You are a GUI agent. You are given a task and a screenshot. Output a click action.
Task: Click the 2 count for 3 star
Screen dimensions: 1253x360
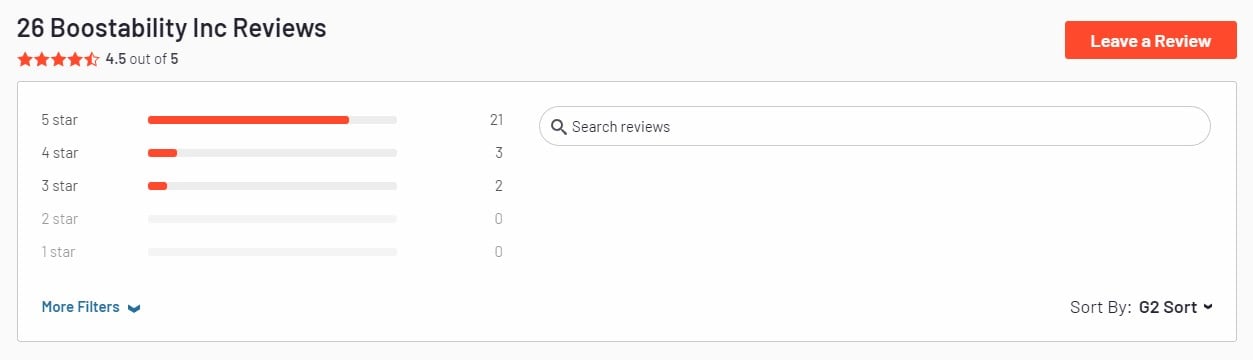pos(499,186)
